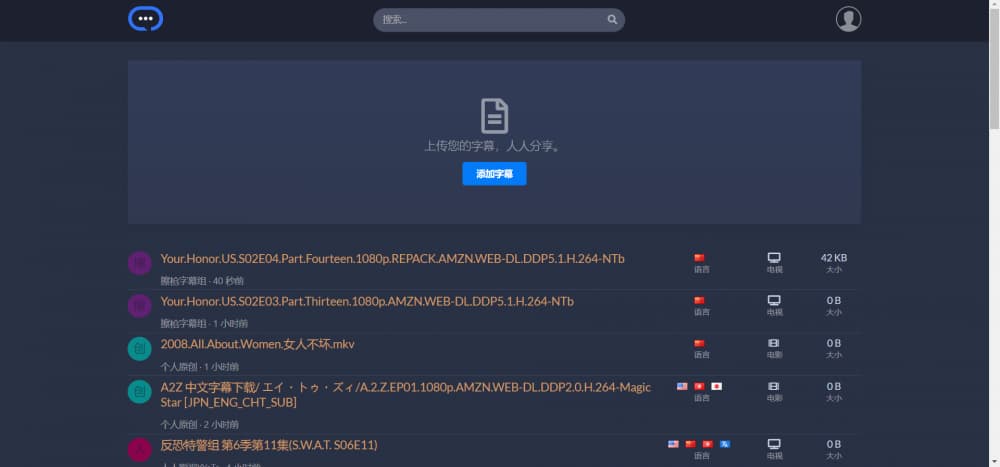Open 2008.All.About.Women.女人不坏.mkv link
Viewport: 1000px width, 467px height.
pos(258,344)
